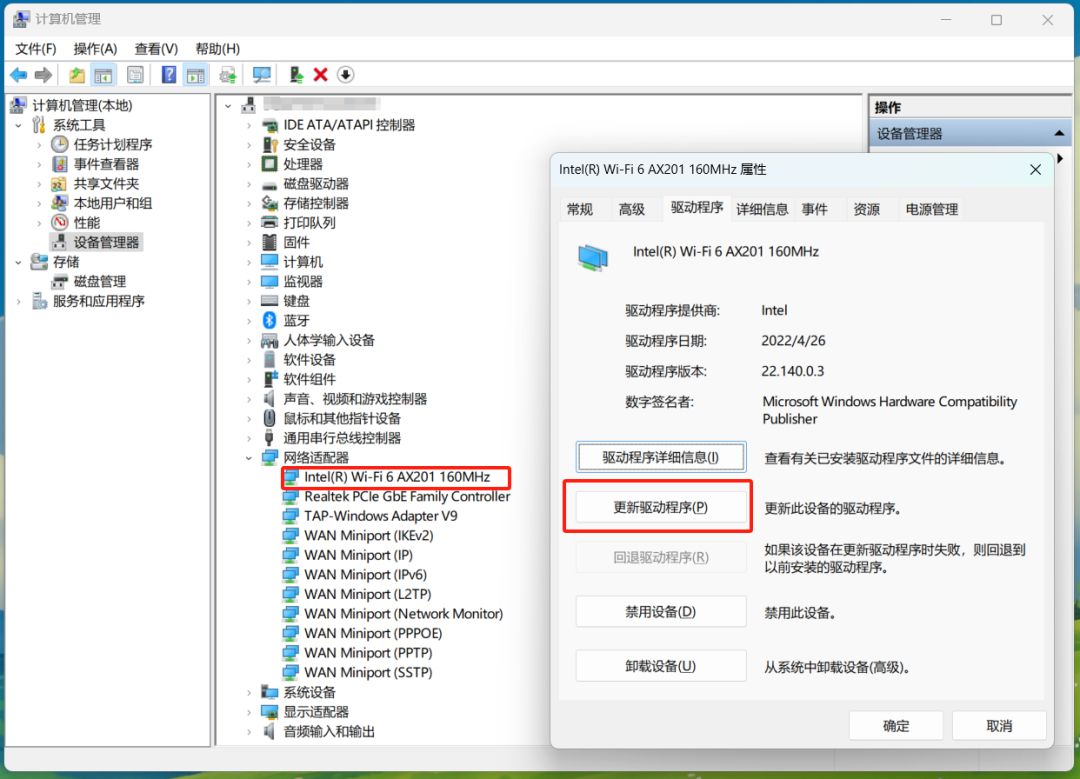The height and width of the screenshot is (779, 1080).
Task: Click the Back arrow toolbar icon
Action: pyautogui.click(x=19, y=74)
